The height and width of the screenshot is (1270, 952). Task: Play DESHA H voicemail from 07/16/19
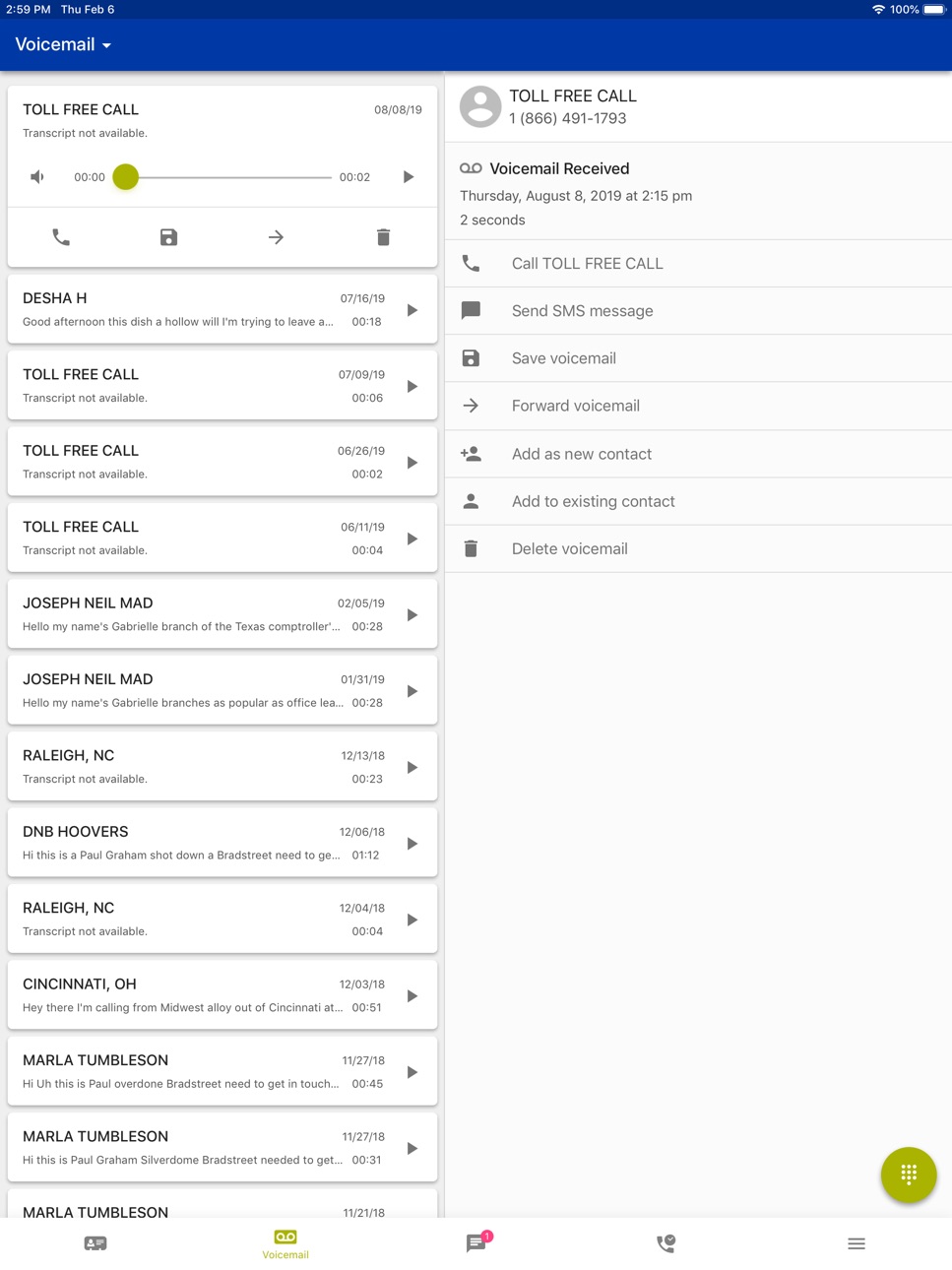coord(413,310)
